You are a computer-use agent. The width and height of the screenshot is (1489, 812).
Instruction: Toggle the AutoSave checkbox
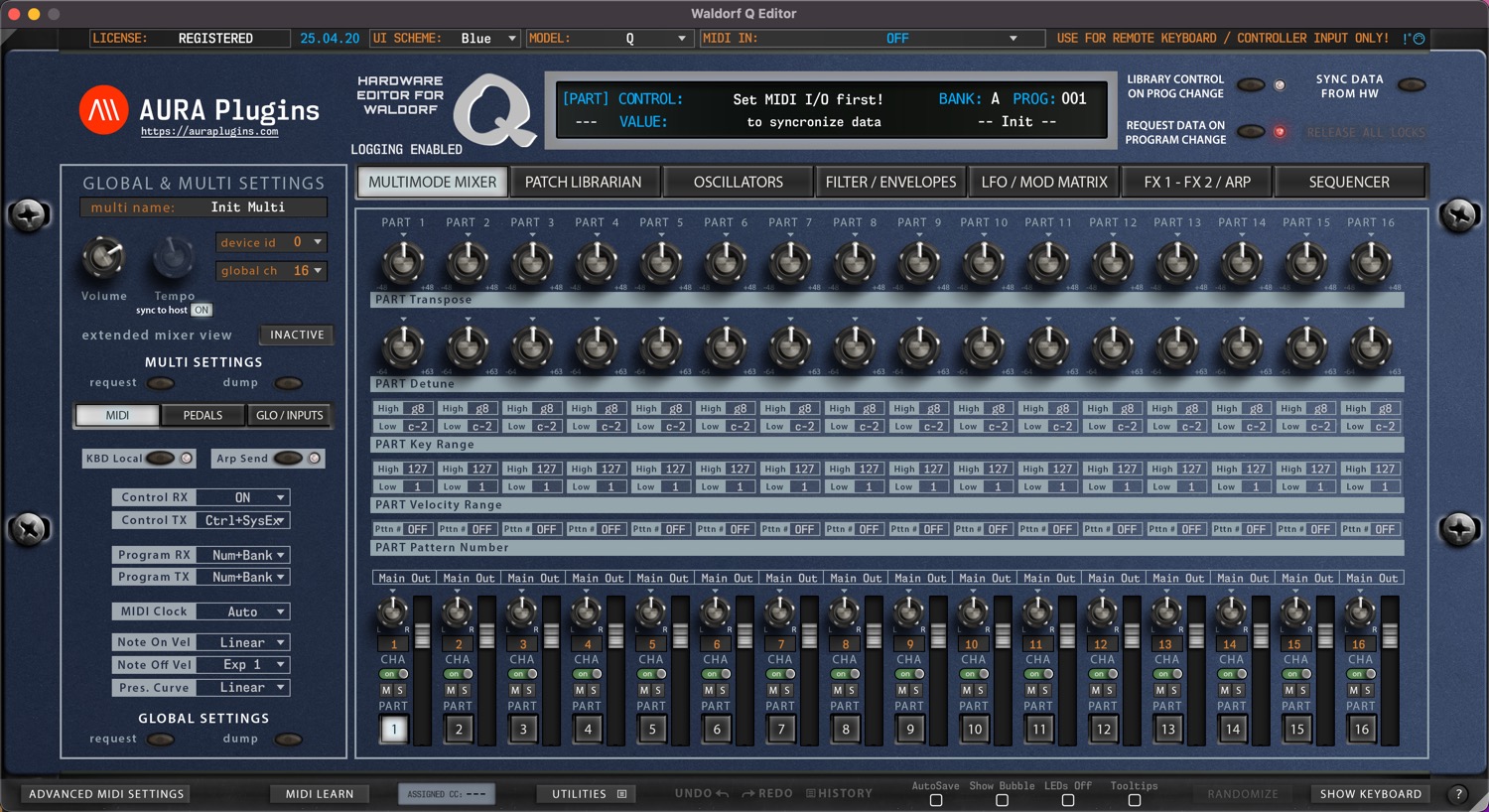click(936, 800)
